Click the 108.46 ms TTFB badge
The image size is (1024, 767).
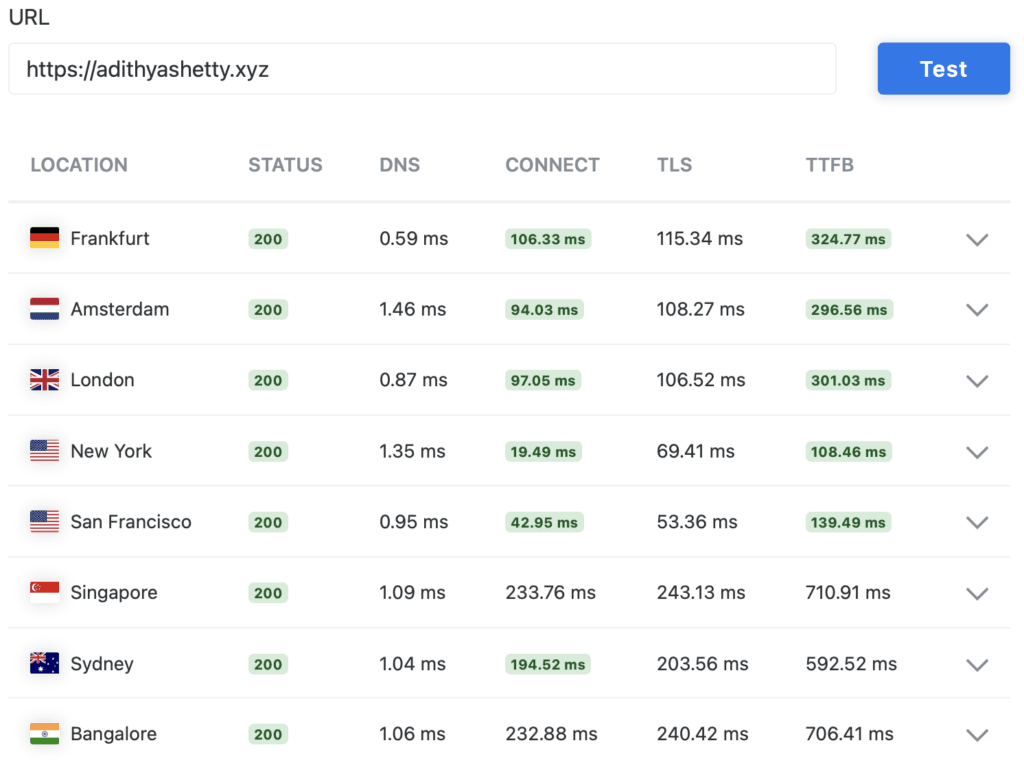(x=848, y=451)
